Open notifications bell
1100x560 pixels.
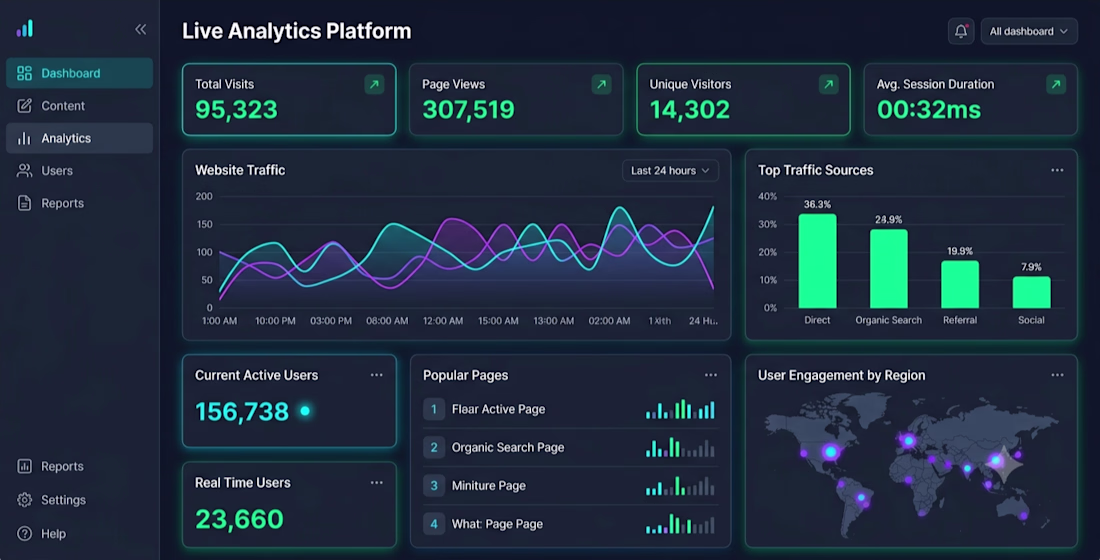(961, 31)
